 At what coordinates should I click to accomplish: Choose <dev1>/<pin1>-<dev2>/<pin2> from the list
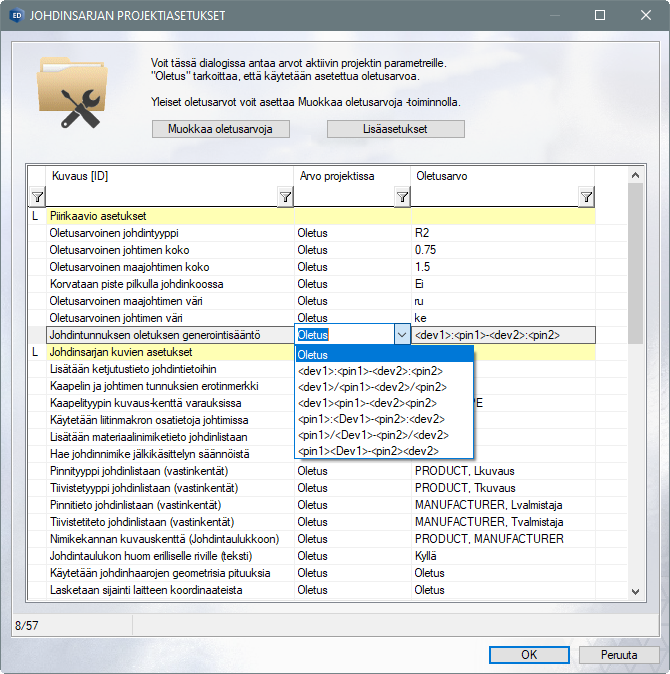tap(370, 387)
